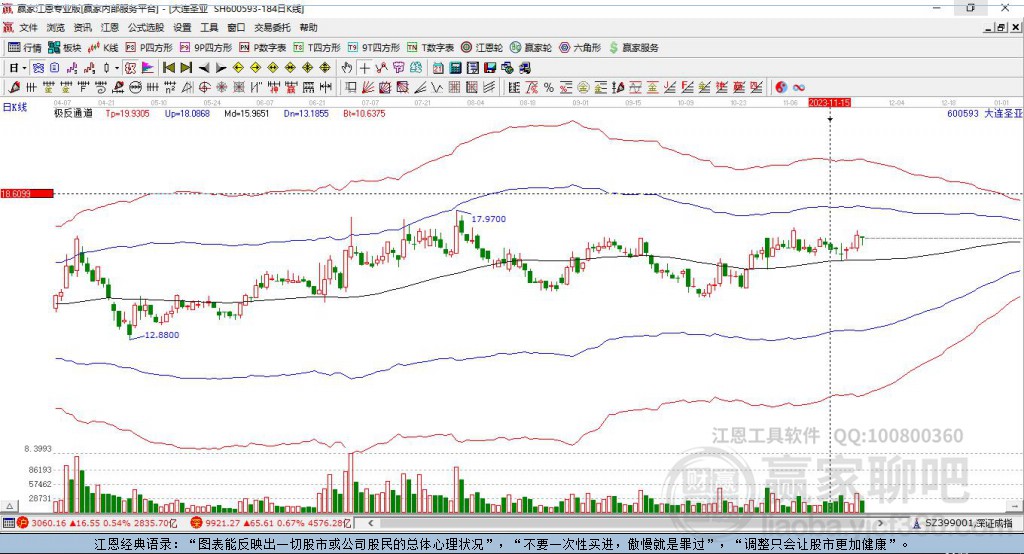
Task: Open the 江恩 menu
Action: click(x=110, y=27)
